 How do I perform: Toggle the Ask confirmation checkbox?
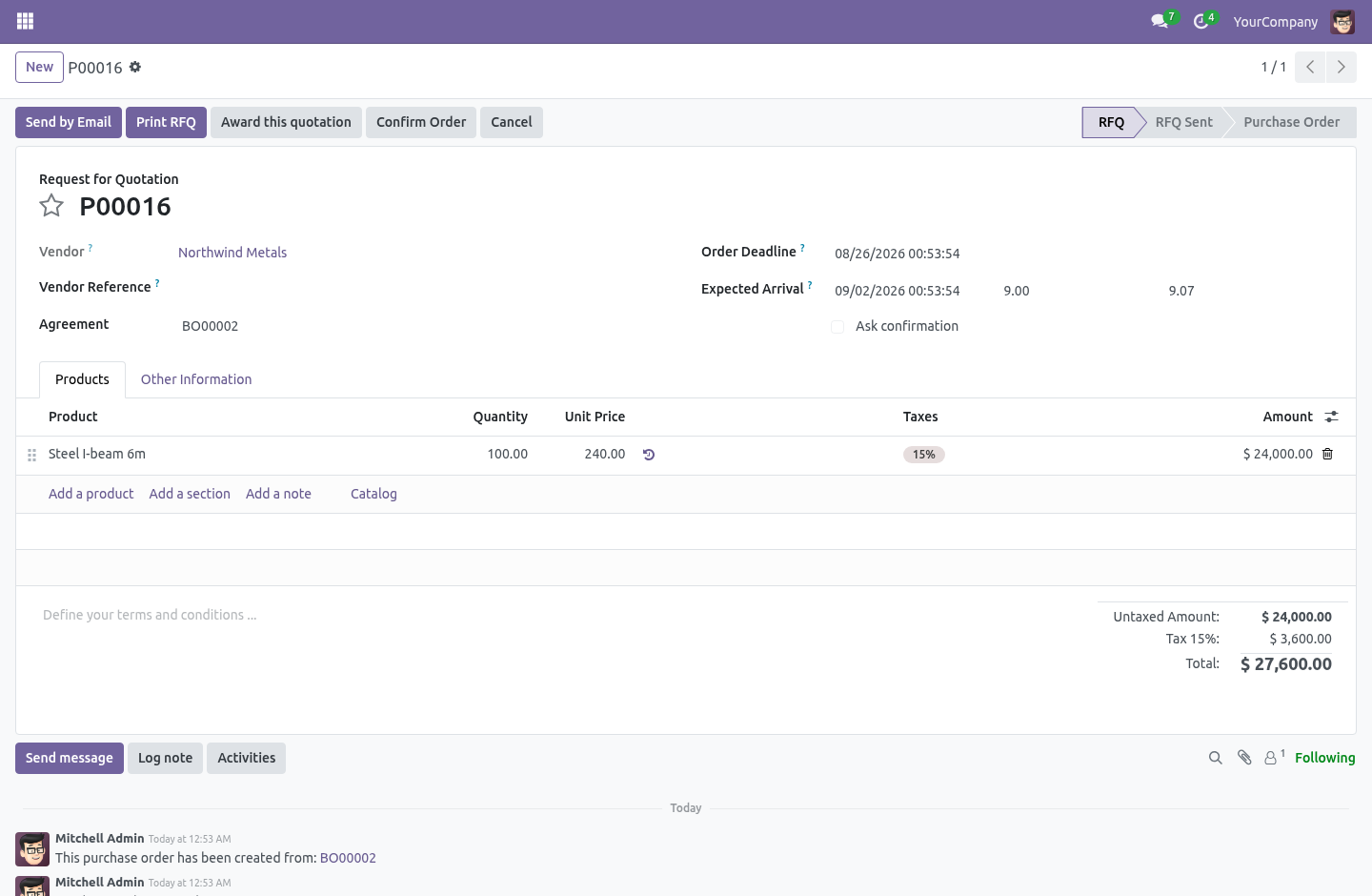coord(837,327)
